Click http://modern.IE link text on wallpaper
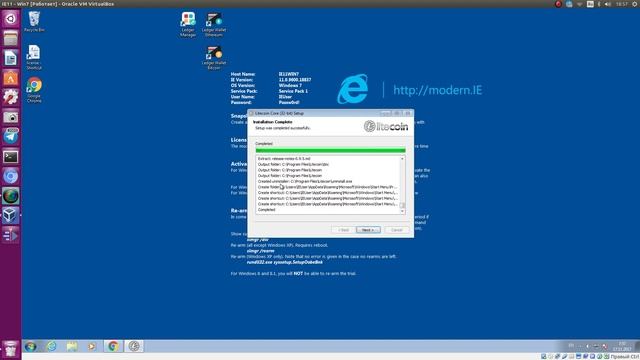 pyautogui.click(x=438, y=90)
